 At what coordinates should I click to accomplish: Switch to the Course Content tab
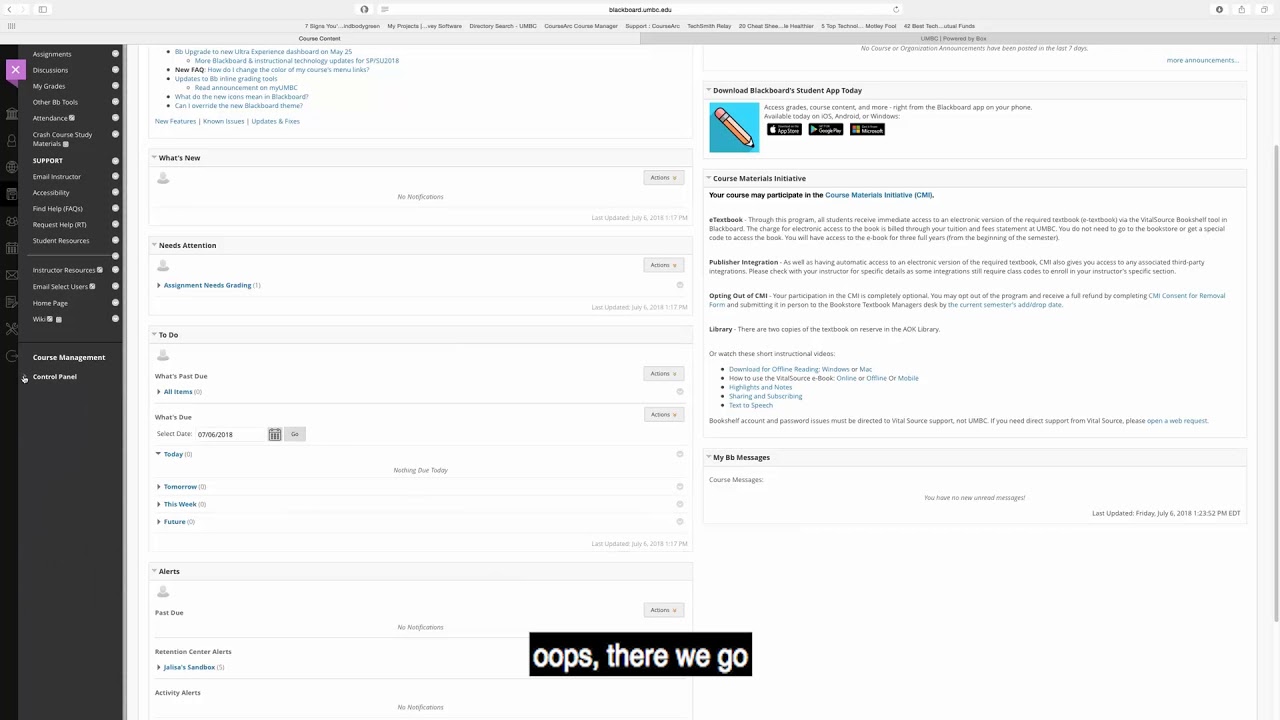pos(320,39)
